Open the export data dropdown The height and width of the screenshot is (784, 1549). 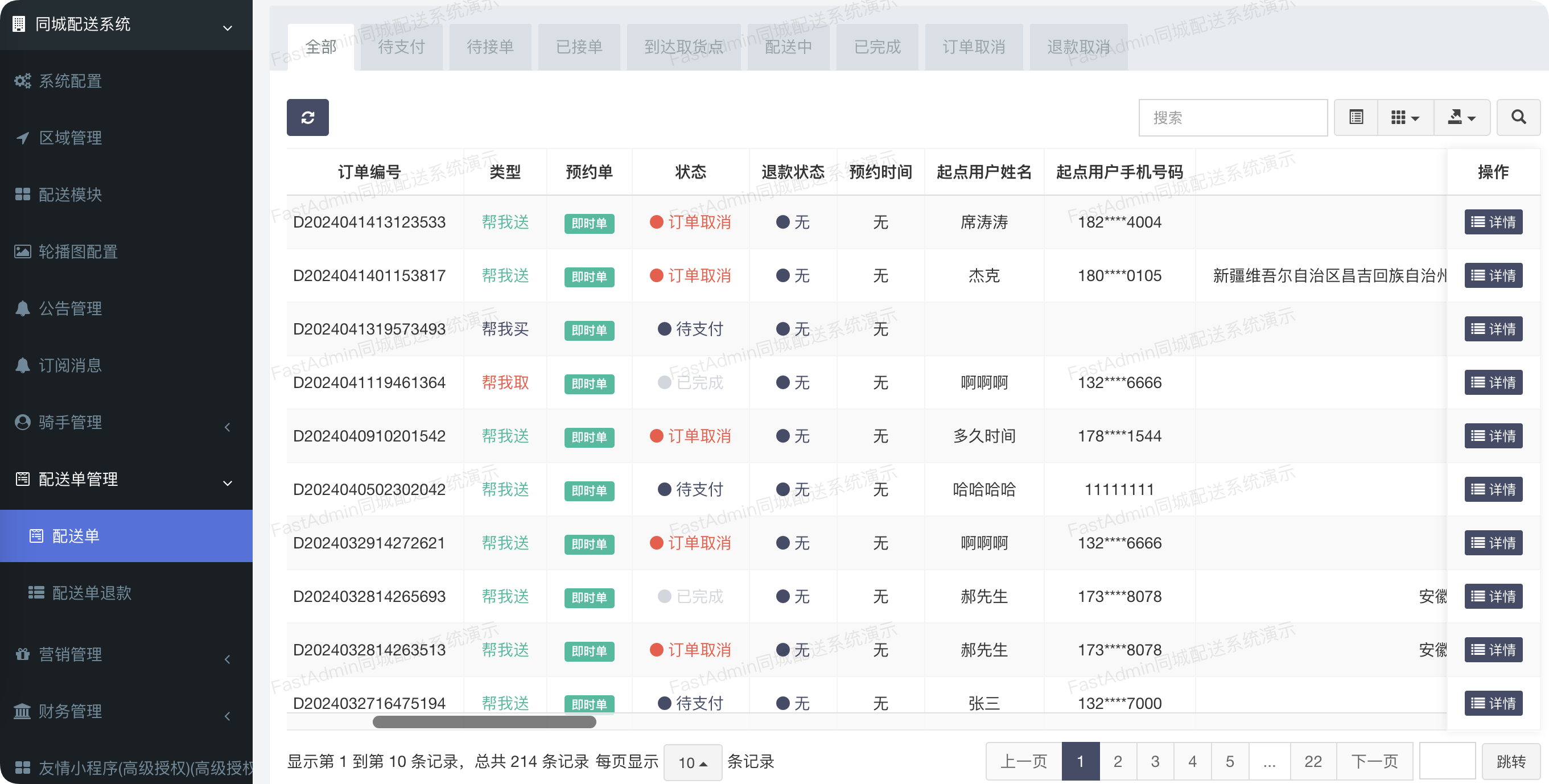click(1461, 117)
